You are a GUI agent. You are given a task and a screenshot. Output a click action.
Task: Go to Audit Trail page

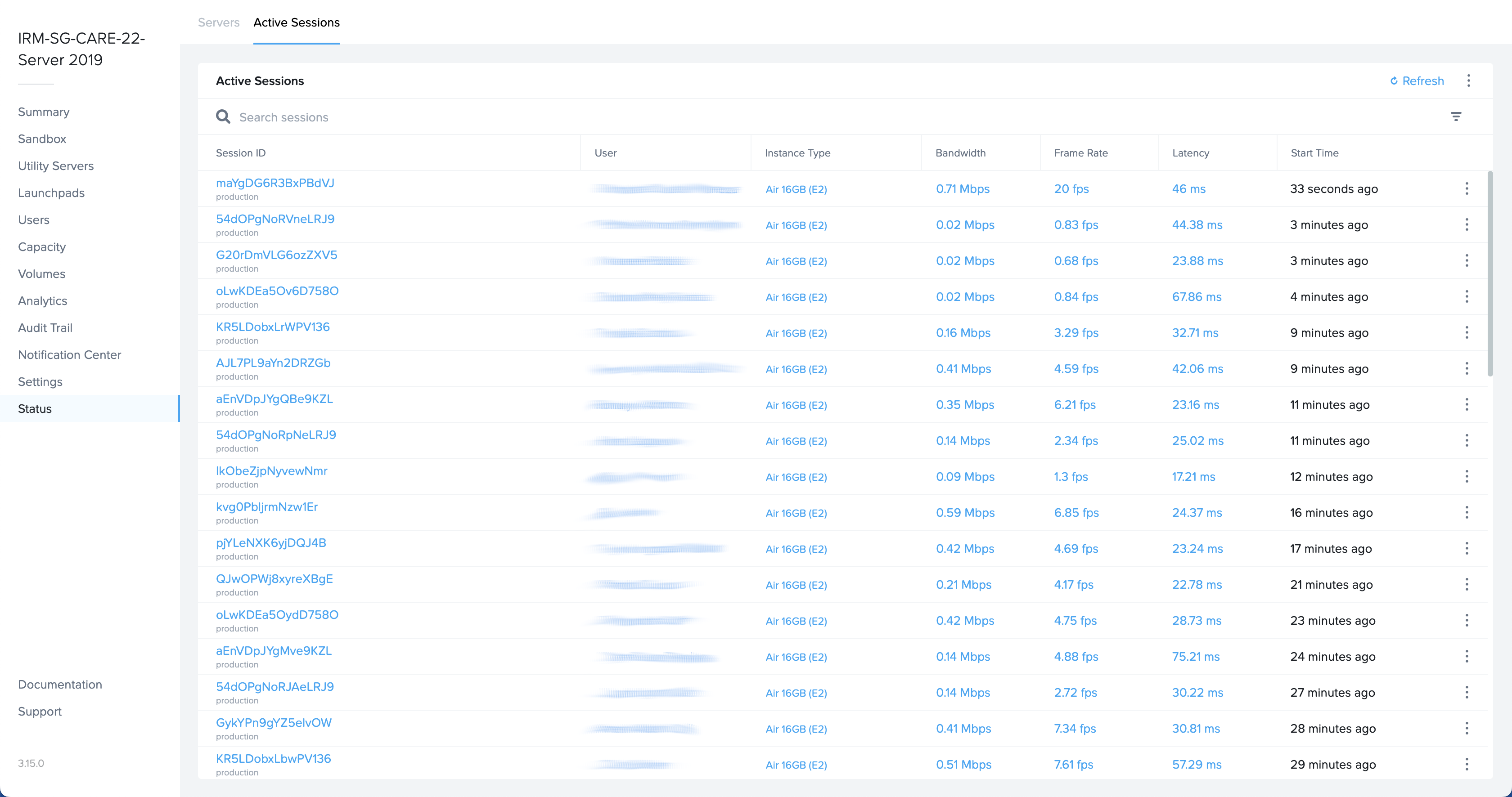(x=45, y=328)
